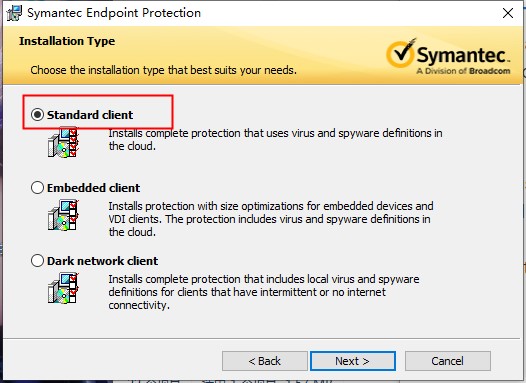This screenshot has height=383, width=526.
Task: Cancel the installation
Action: tap(448, 361)
